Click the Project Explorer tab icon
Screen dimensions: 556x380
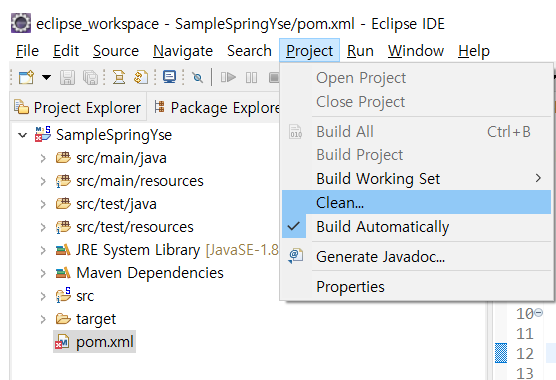click(x=21, y=107)
